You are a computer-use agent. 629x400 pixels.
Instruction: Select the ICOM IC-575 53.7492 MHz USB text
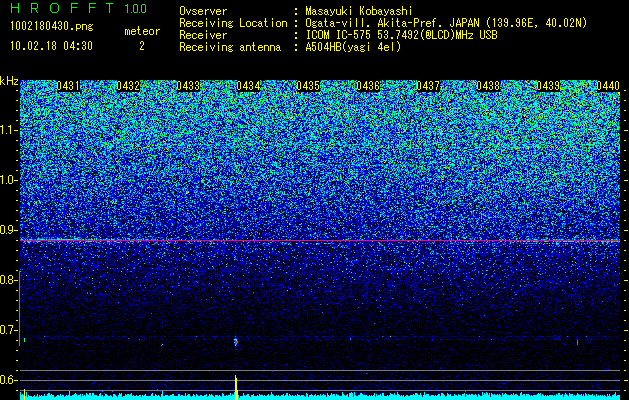(401, 35)
